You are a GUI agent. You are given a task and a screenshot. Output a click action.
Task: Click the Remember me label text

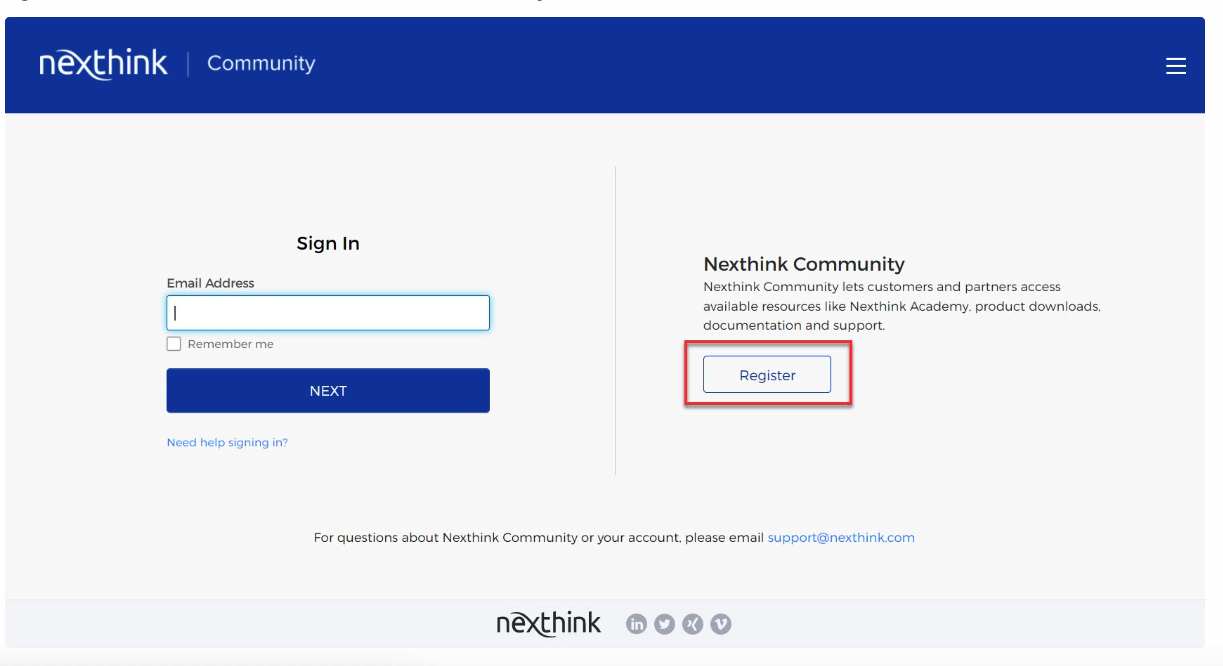point(230,344)
